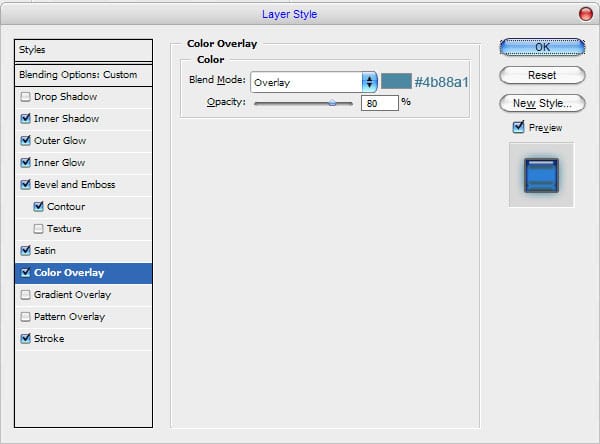Adjust the Opacity slider handle
The width and height of the screenshot is (600, 444).
pyautogui.click(x=332, y=102)
